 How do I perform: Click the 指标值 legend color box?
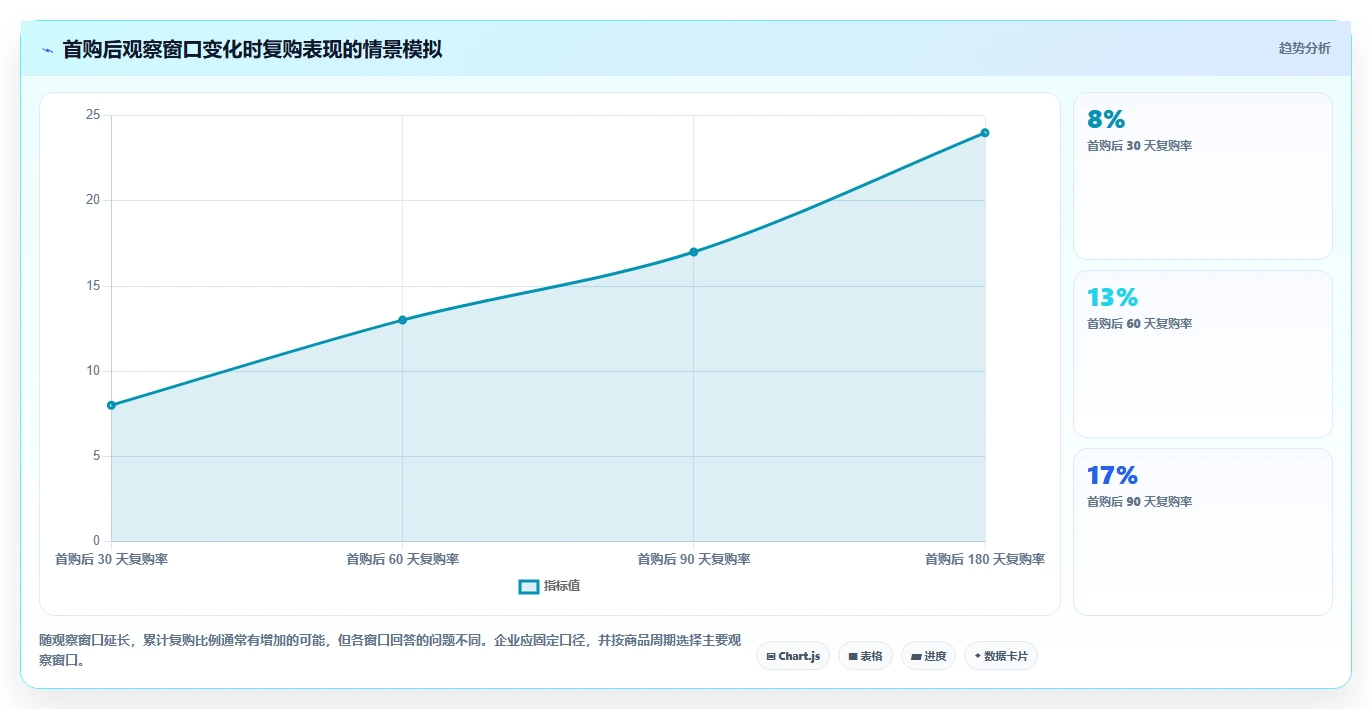529,586
